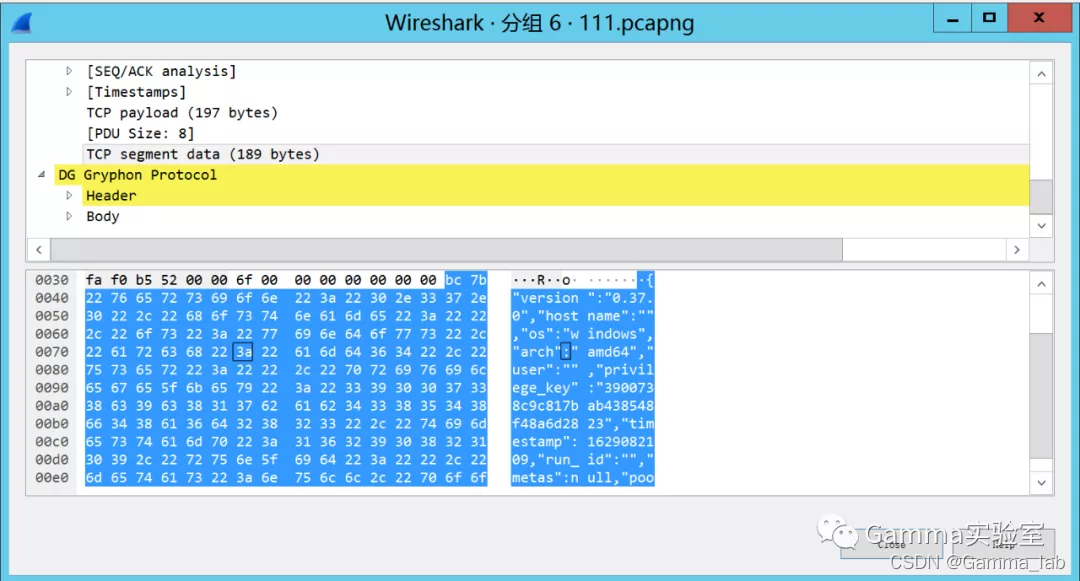Click hex pane scroll down arrow

(x=1041, y=483)
